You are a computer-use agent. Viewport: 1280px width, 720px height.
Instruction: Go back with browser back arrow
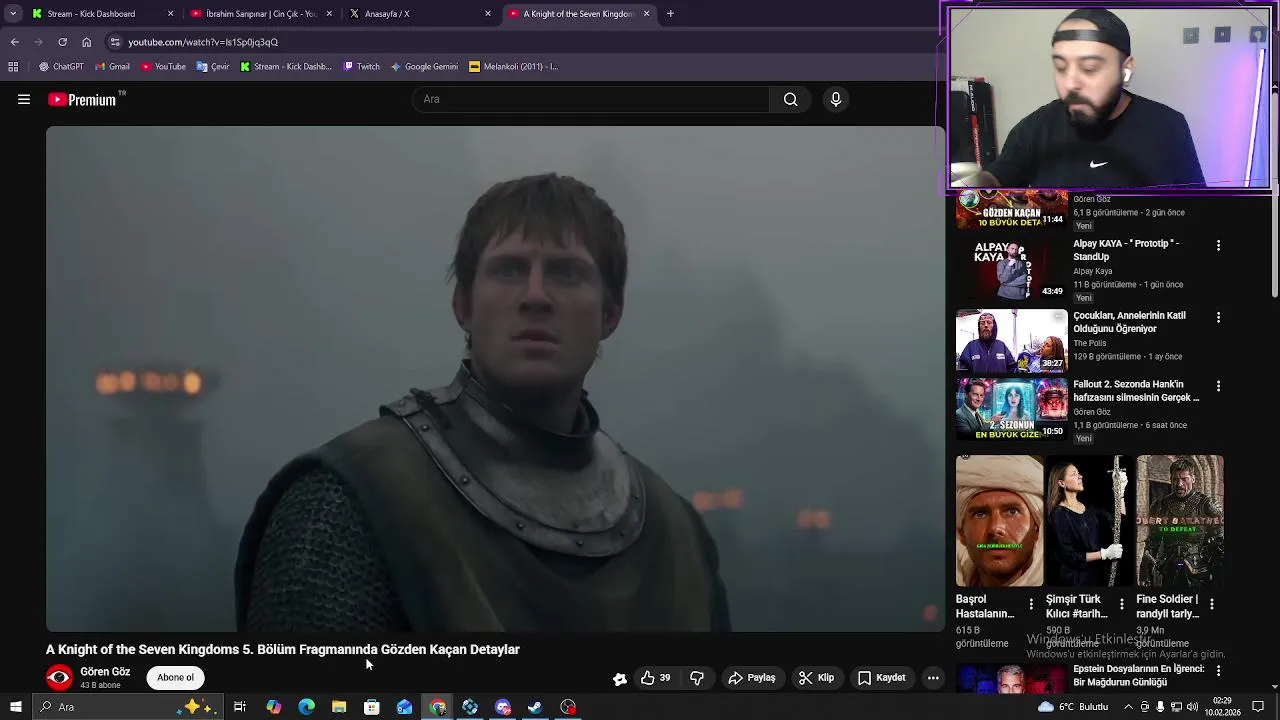coord(14,42)
